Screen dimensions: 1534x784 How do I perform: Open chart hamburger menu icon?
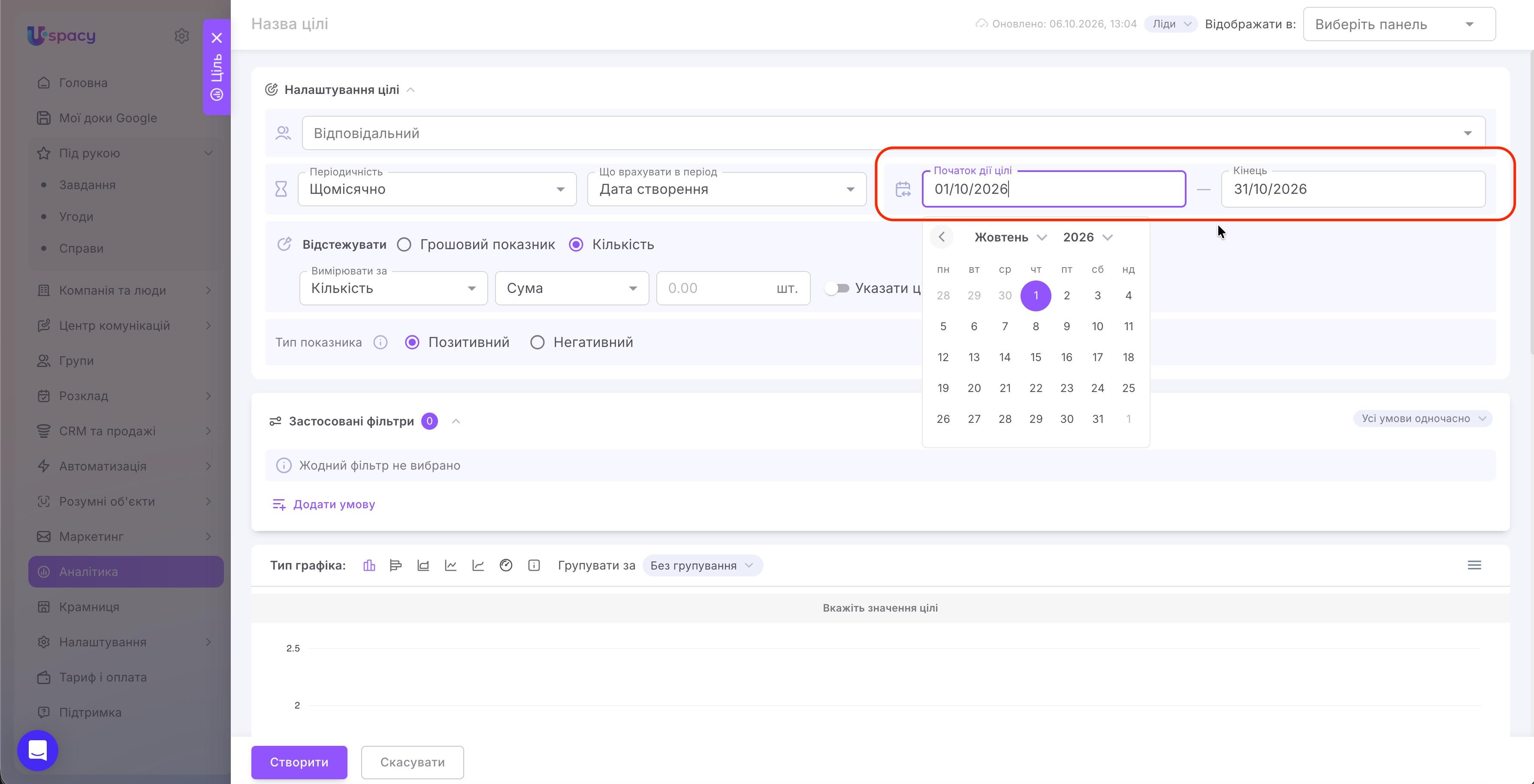(1474, 565)
